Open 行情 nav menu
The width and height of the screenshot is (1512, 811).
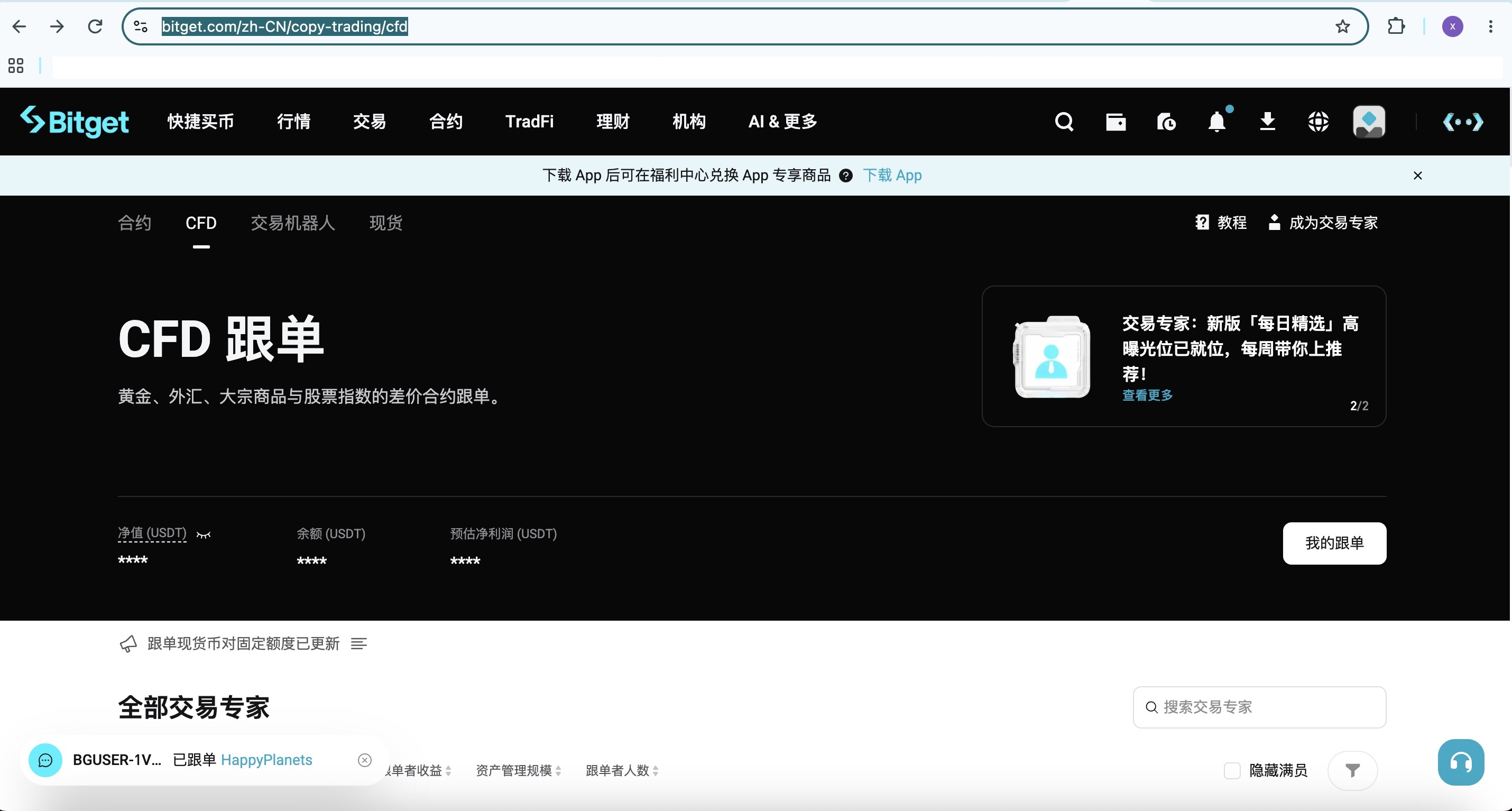[x=293, y=122]
